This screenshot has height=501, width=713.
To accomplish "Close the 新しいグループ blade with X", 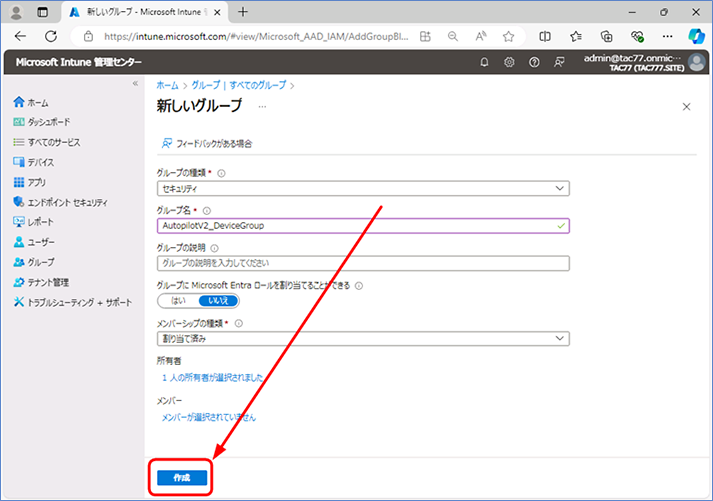I will (x=686, y=107).
